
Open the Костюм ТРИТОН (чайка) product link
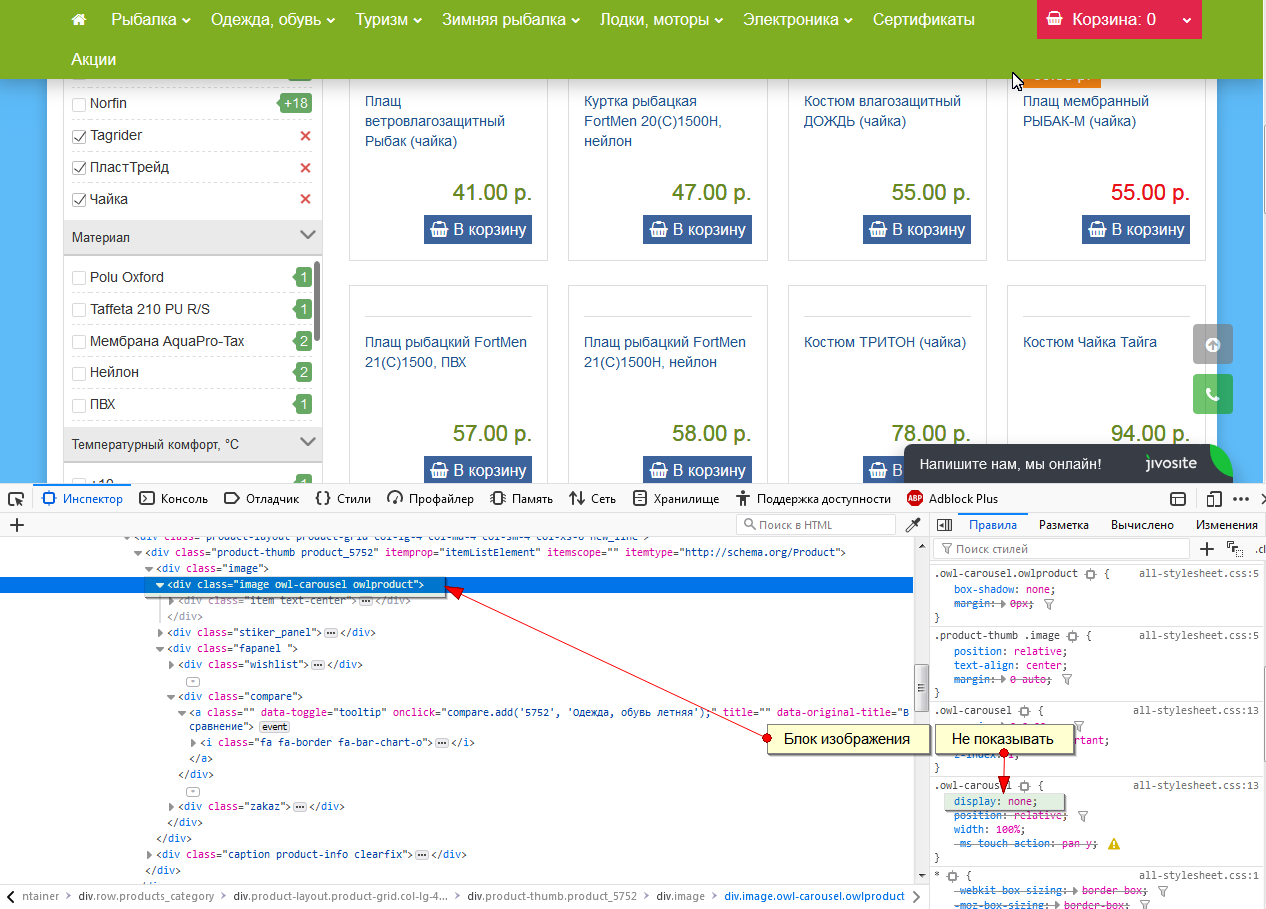(884, 342)
